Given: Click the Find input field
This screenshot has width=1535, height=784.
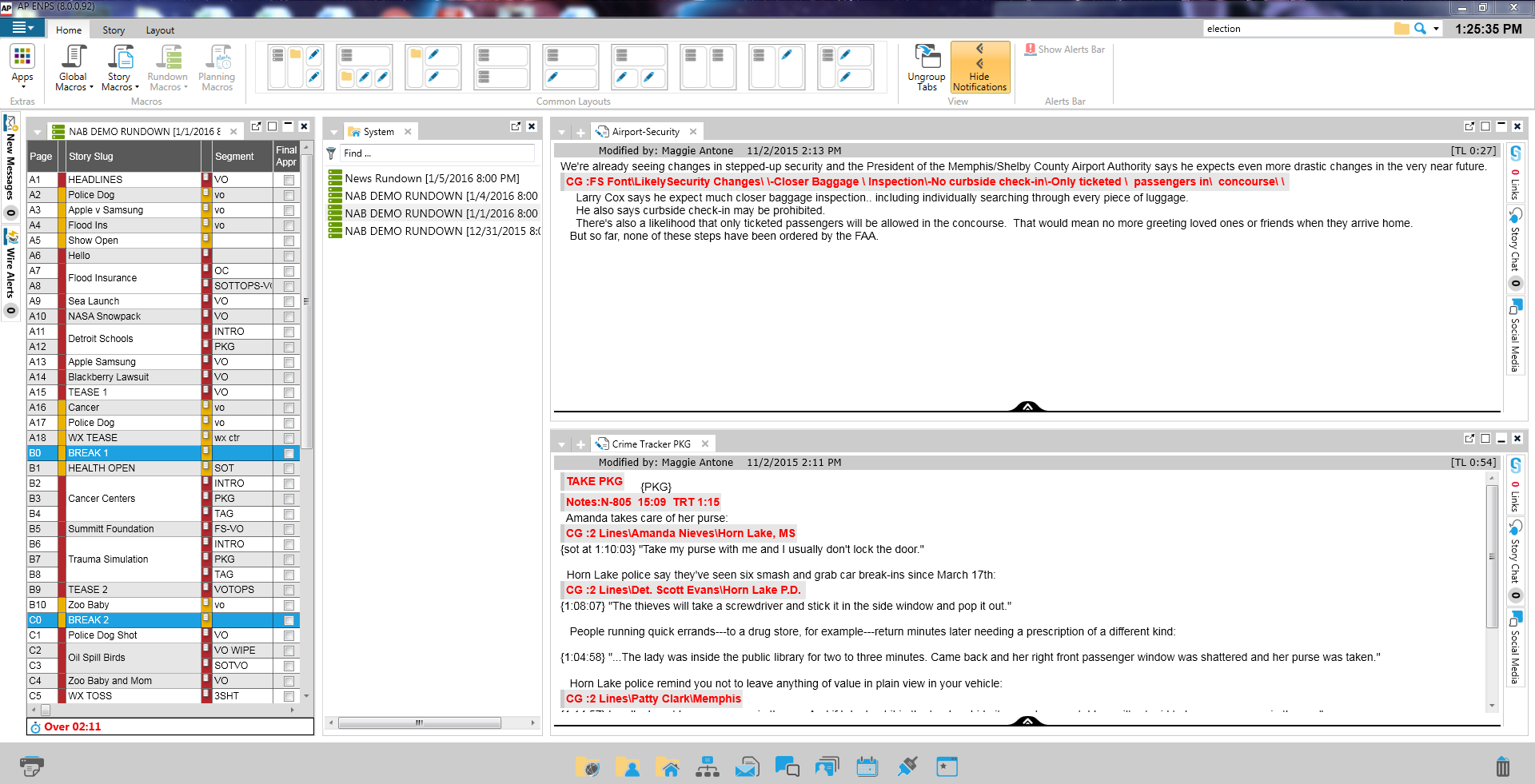Looking at the screenshot, I should [437, 153].
